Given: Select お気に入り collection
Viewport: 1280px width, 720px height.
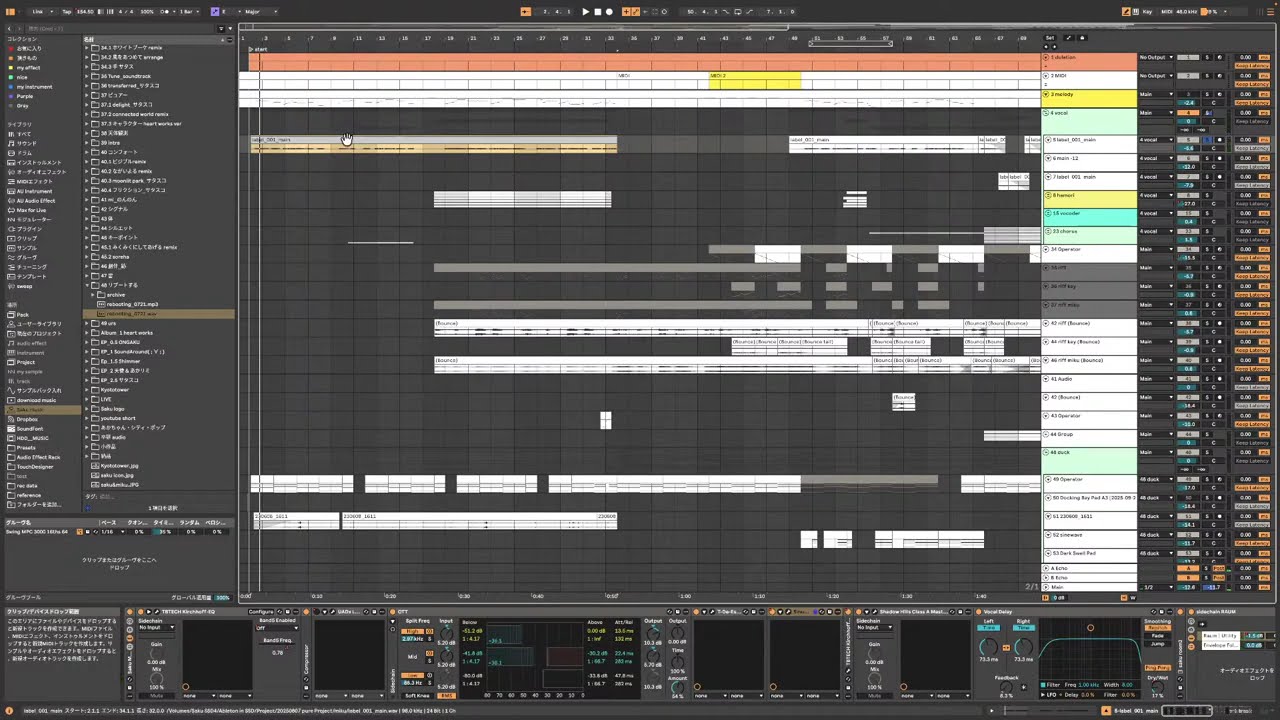Looking at the screenshot, I should point(28,48).
